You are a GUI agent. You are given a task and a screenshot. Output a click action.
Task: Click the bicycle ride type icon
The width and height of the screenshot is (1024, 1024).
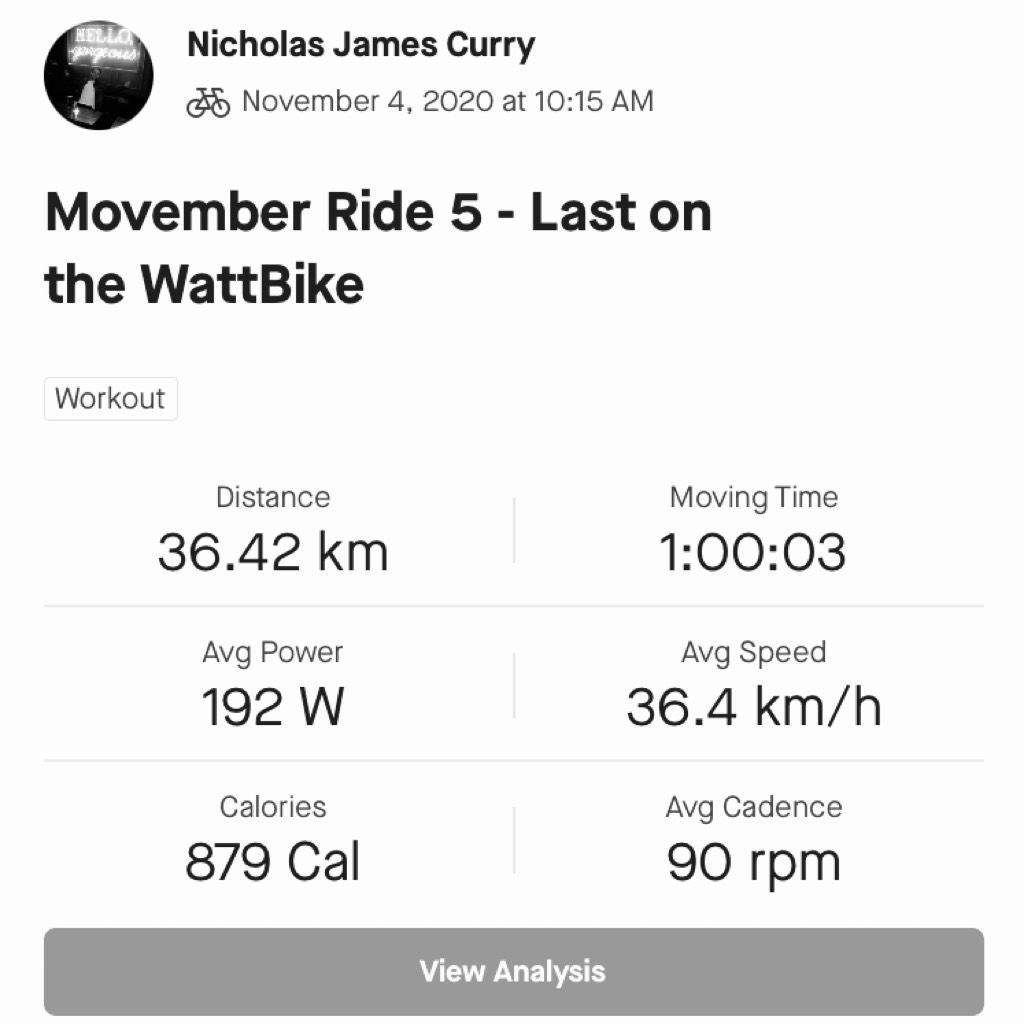pos(208,103)
